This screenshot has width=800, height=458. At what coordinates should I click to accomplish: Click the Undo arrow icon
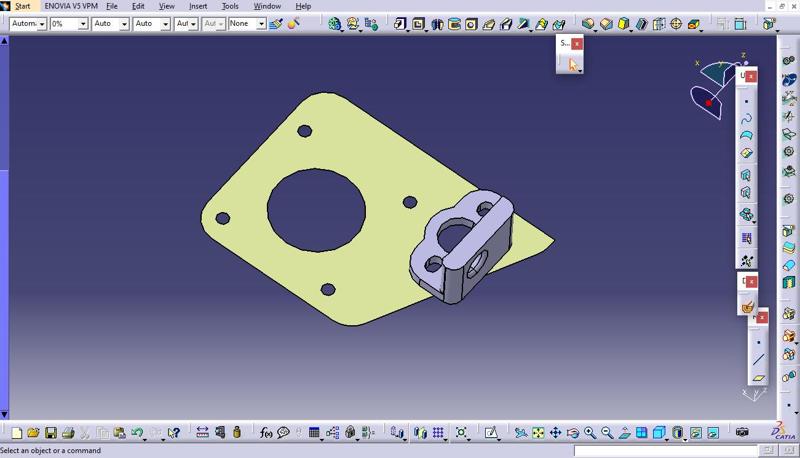[137, 433]
